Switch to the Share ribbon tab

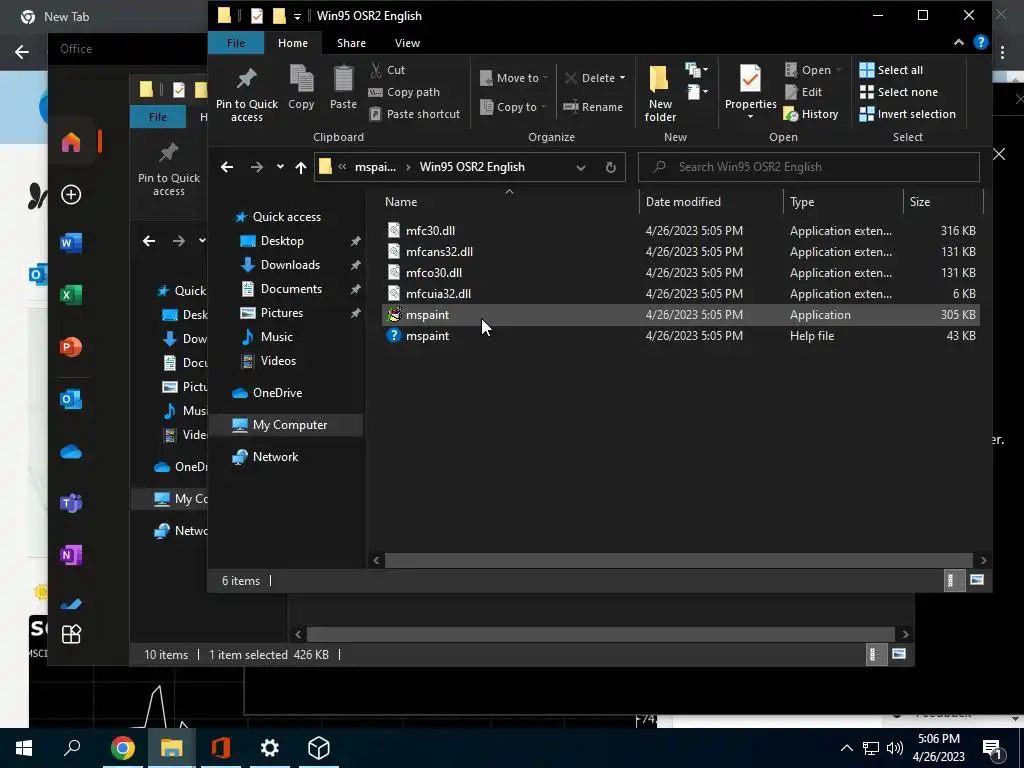(x=351, y=42)
